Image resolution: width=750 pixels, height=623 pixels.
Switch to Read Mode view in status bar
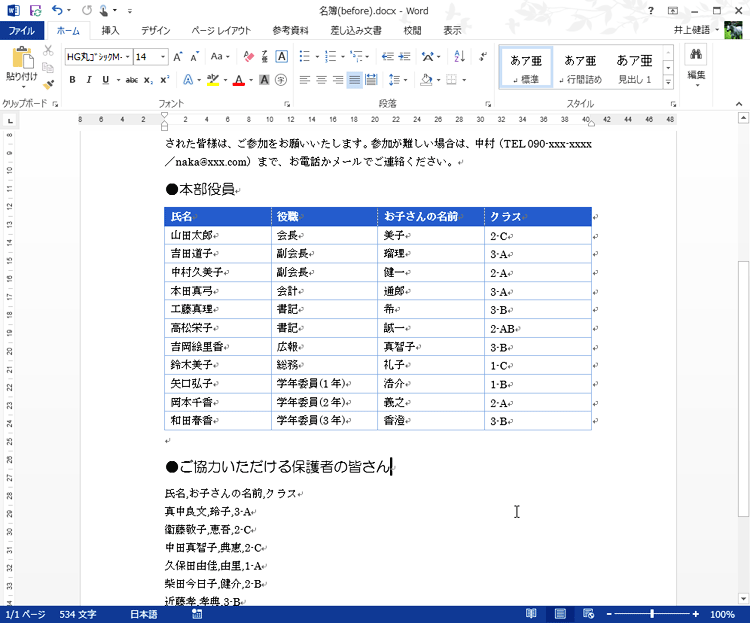[531, 613]
